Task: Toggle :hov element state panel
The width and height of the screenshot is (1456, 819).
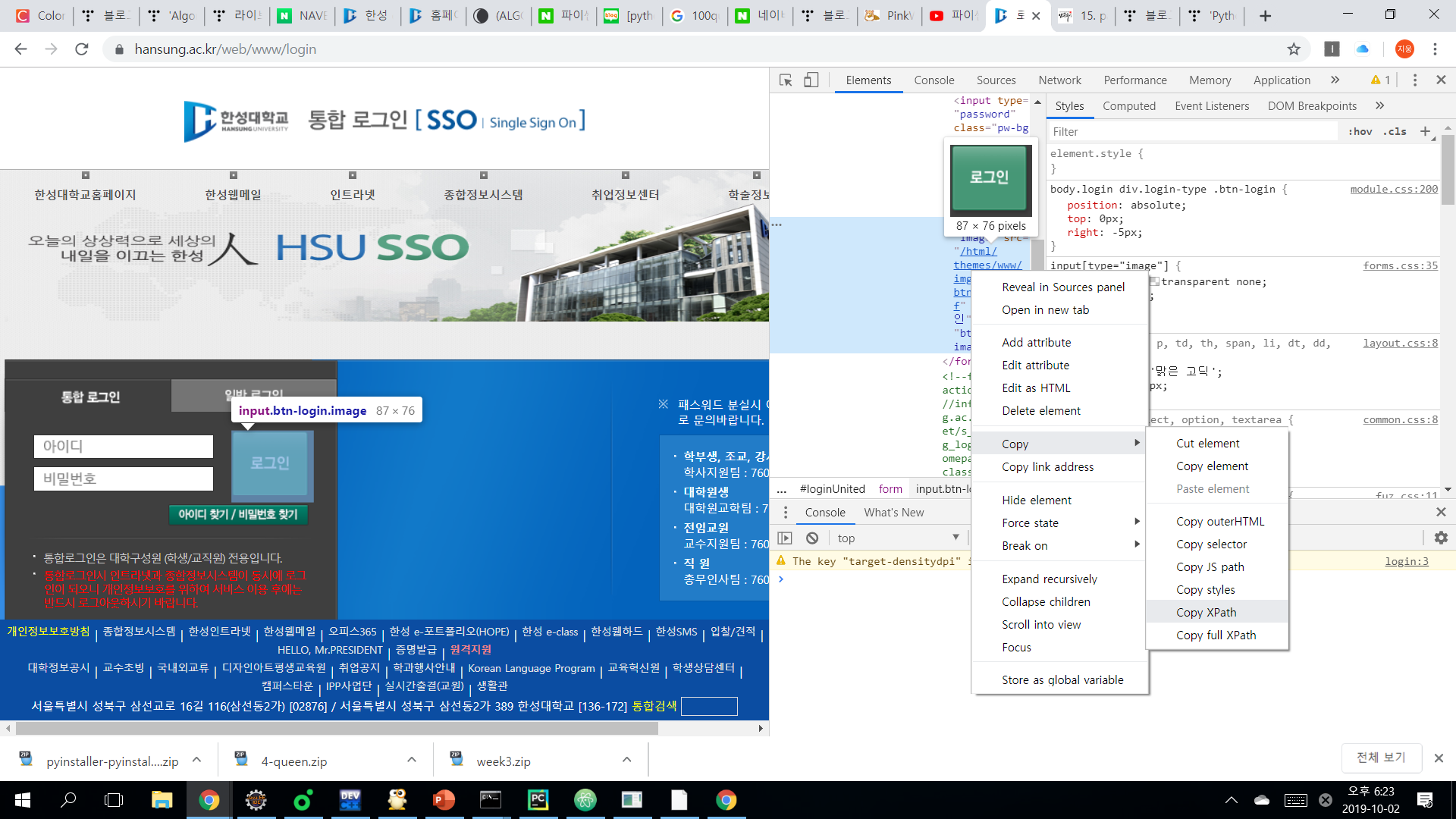Action: tap(1360, 131)
